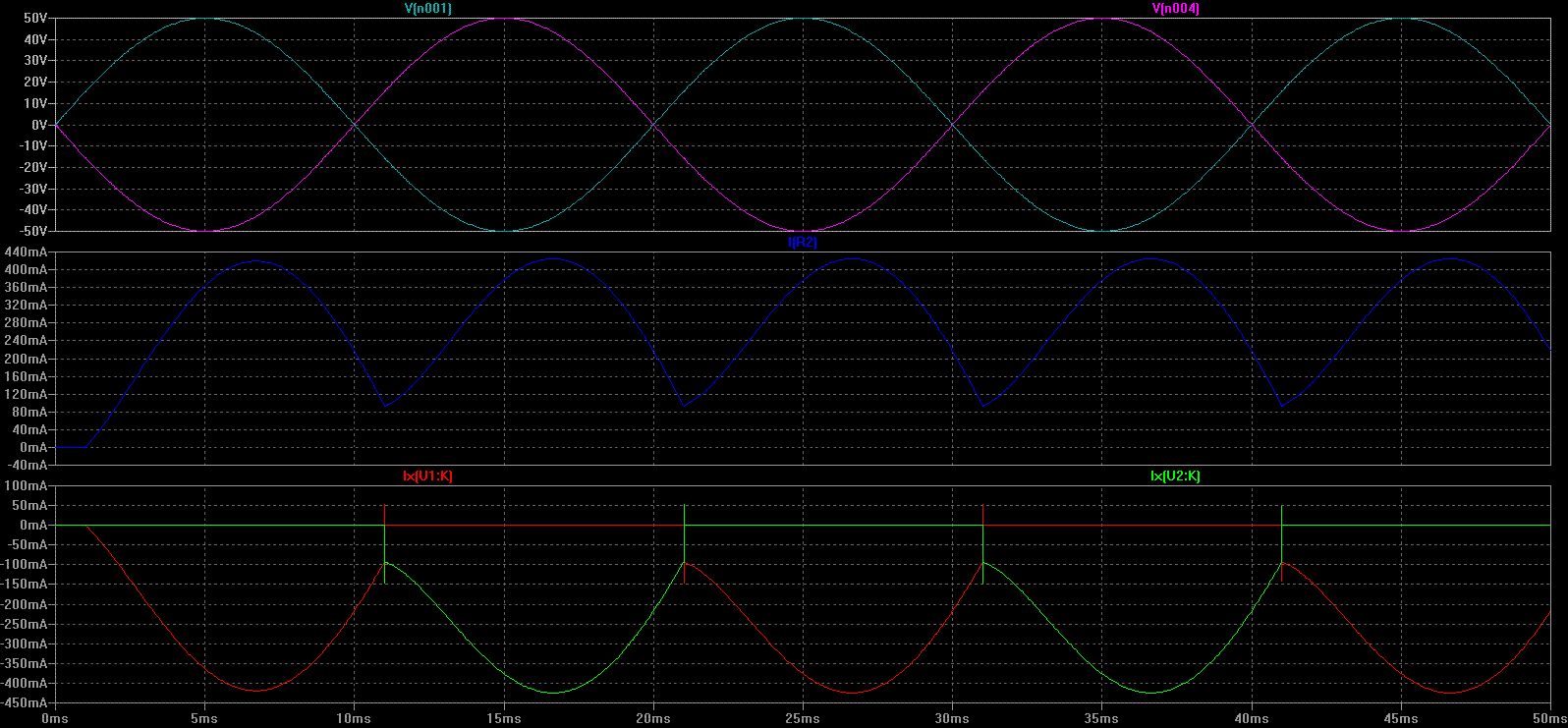Click the -200mA tick in bottom pane
The width and height of the screenshot is (1568, 728).
(x=24, y=604)
